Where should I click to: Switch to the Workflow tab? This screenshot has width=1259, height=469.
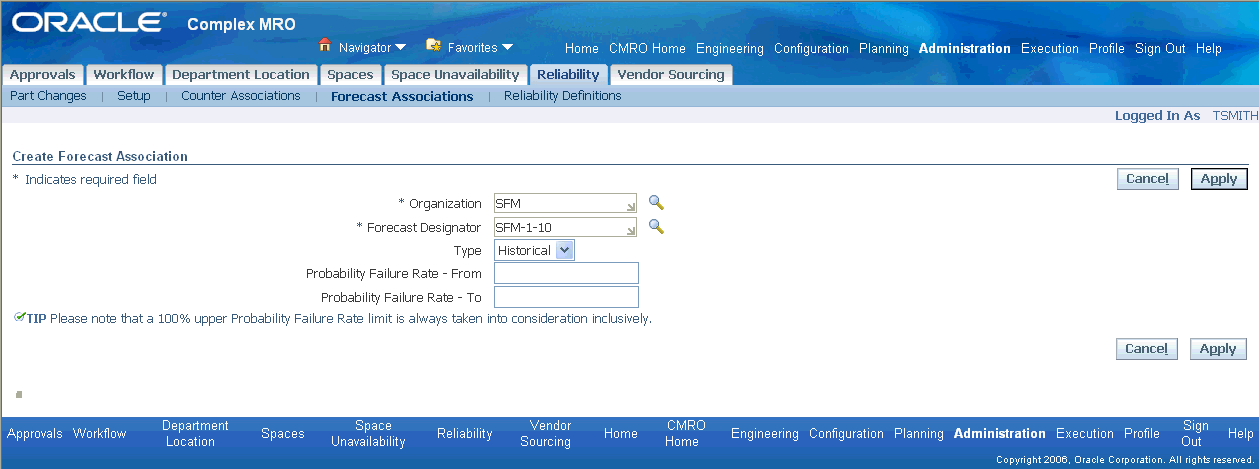tap(124, 75)
